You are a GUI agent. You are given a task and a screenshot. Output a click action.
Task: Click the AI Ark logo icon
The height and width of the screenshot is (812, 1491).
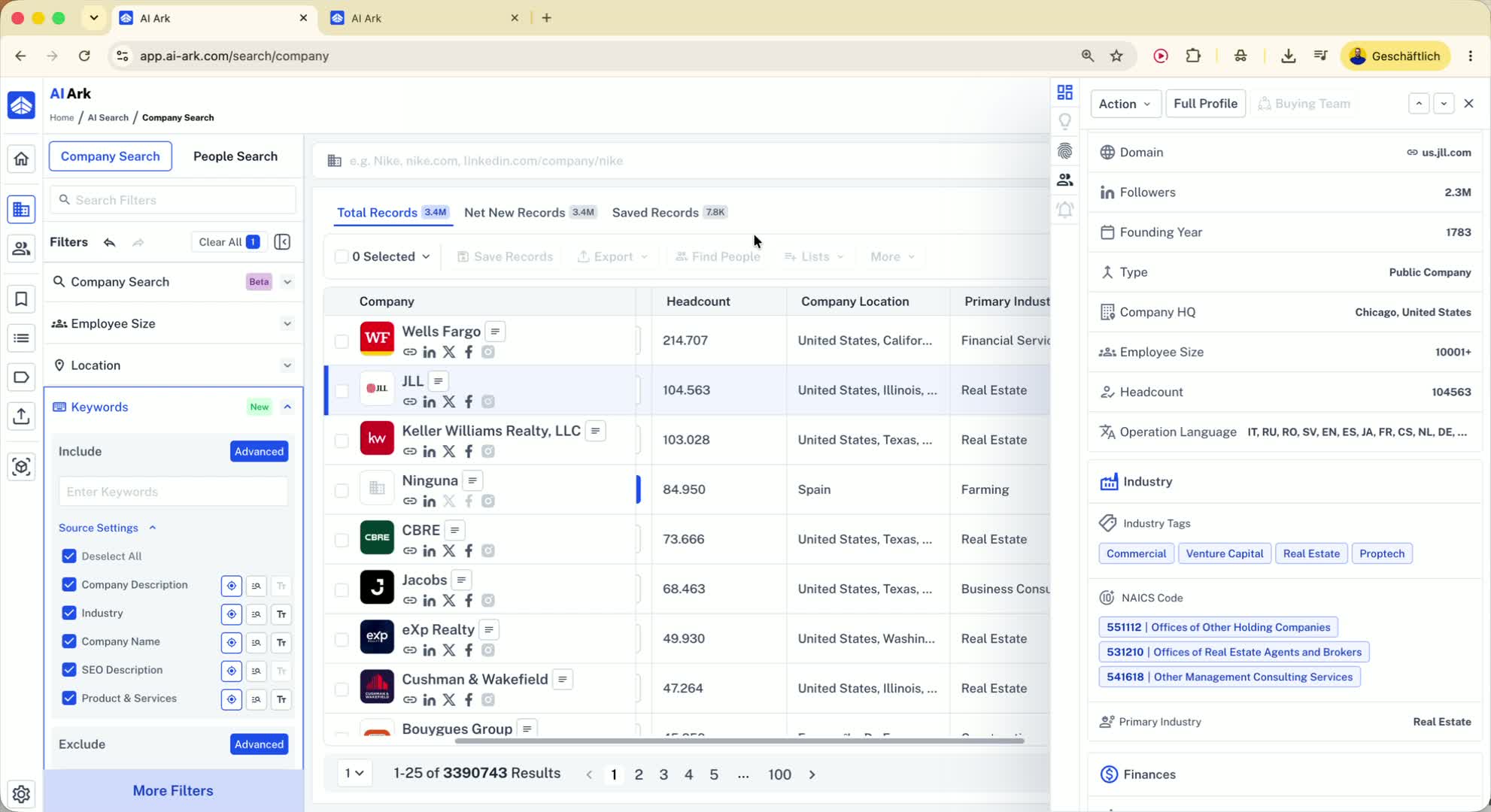(21, 105)
